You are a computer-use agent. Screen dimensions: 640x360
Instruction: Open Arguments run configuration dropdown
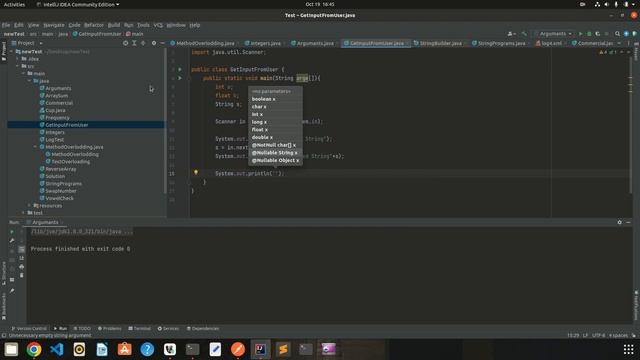[x=553, y=34]
